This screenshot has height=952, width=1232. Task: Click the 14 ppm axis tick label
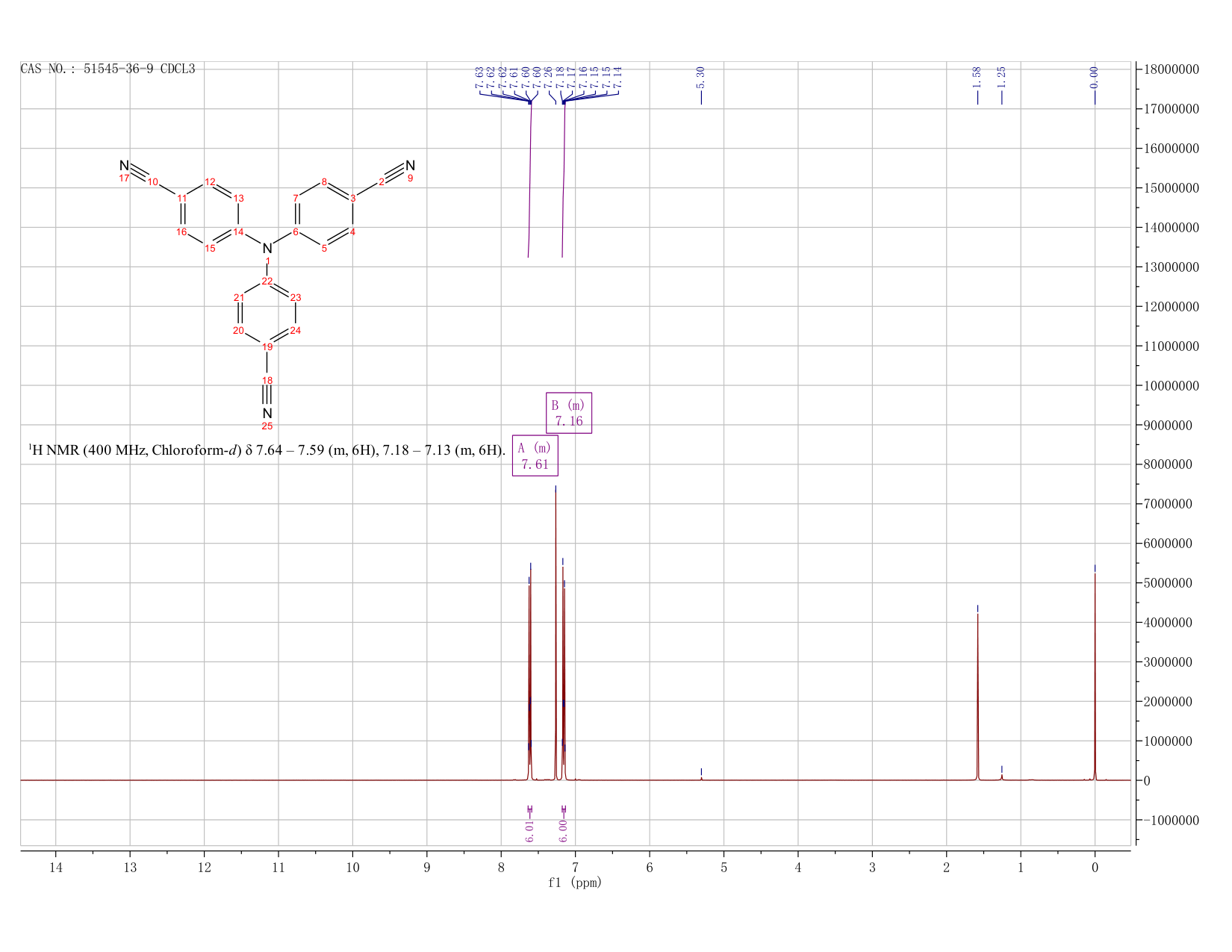(x=55, y=867)
